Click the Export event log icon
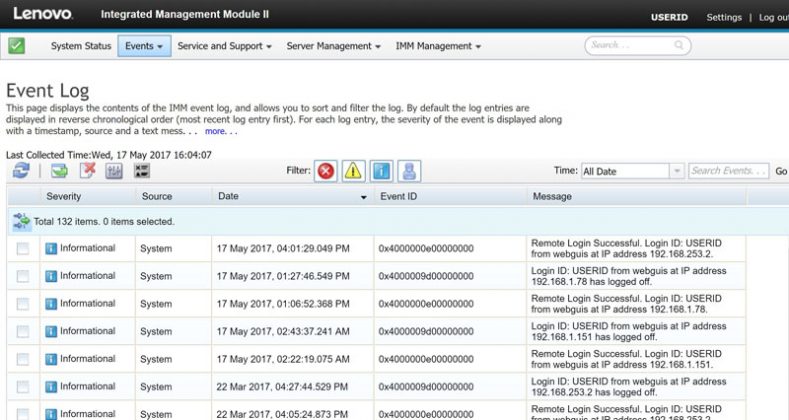The width and height of the screenshot is (789, 420). (x=59, y=171)
